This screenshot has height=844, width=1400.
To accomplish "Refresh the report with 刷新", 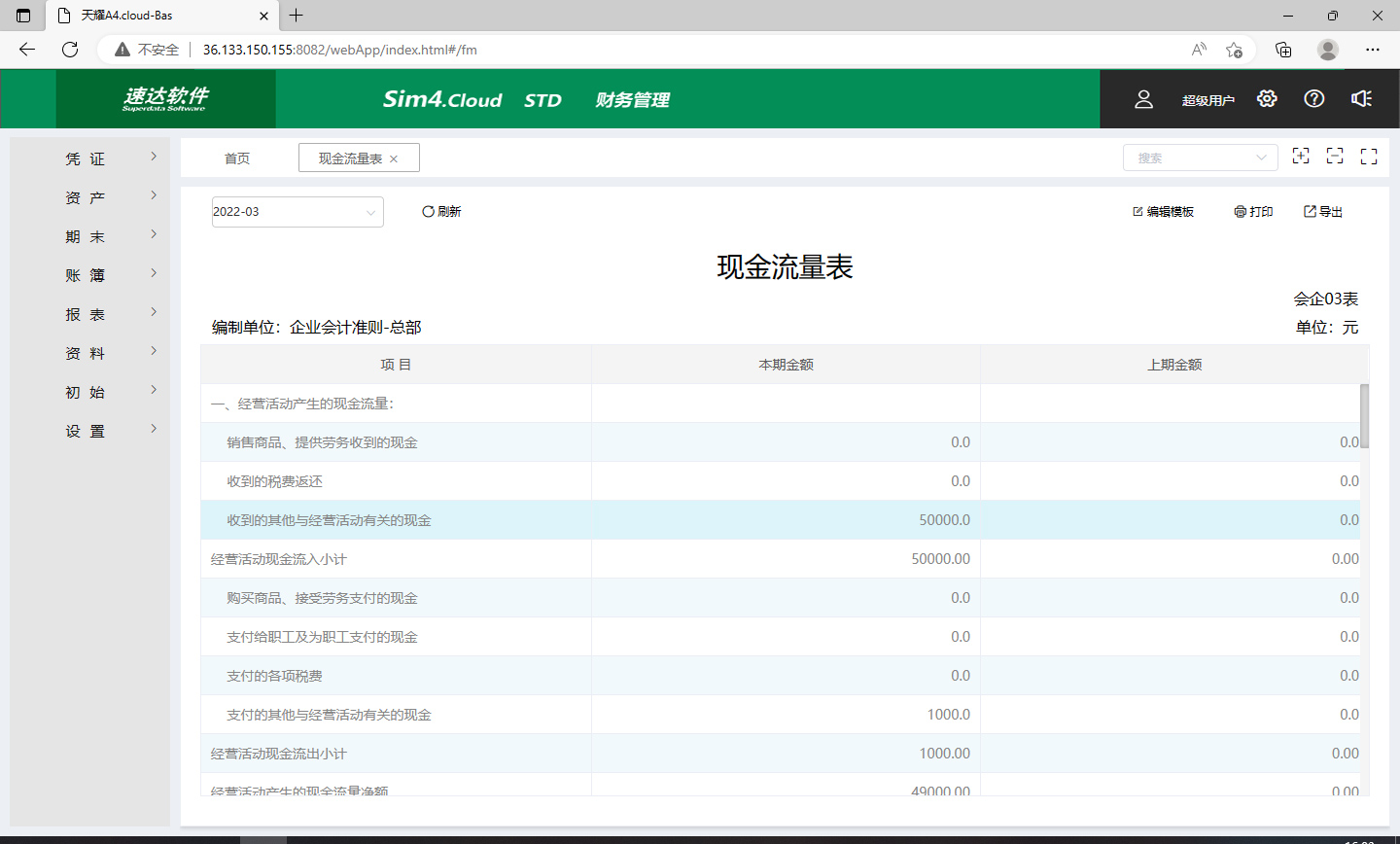I will (441, 212).
